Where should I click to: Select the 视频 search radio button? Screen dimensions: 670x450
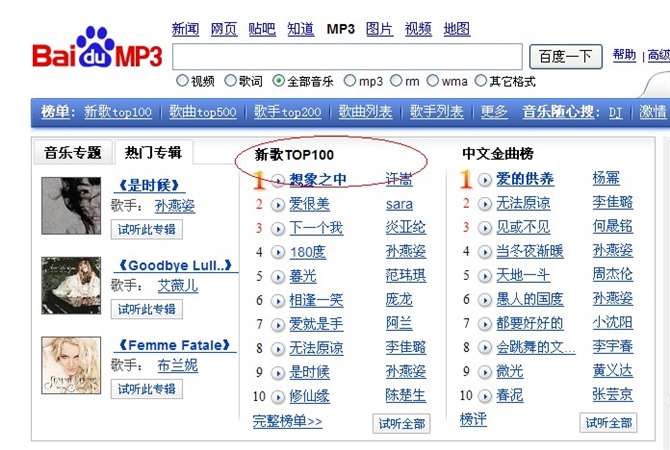[182, 80]
